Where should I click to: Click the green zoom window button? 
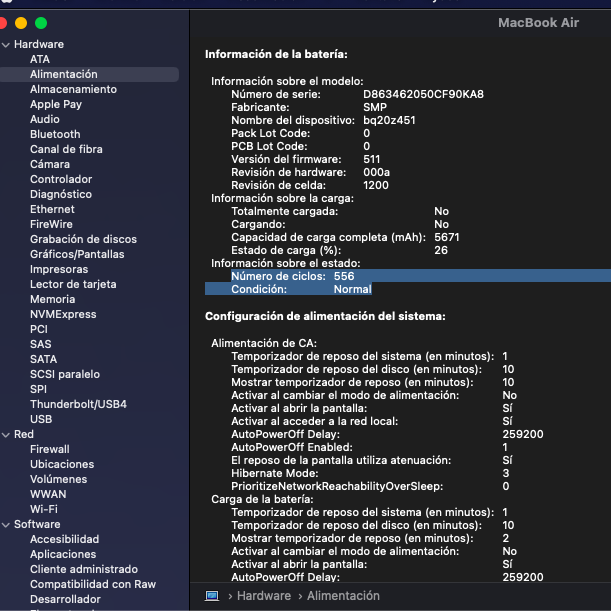point(41,22)
